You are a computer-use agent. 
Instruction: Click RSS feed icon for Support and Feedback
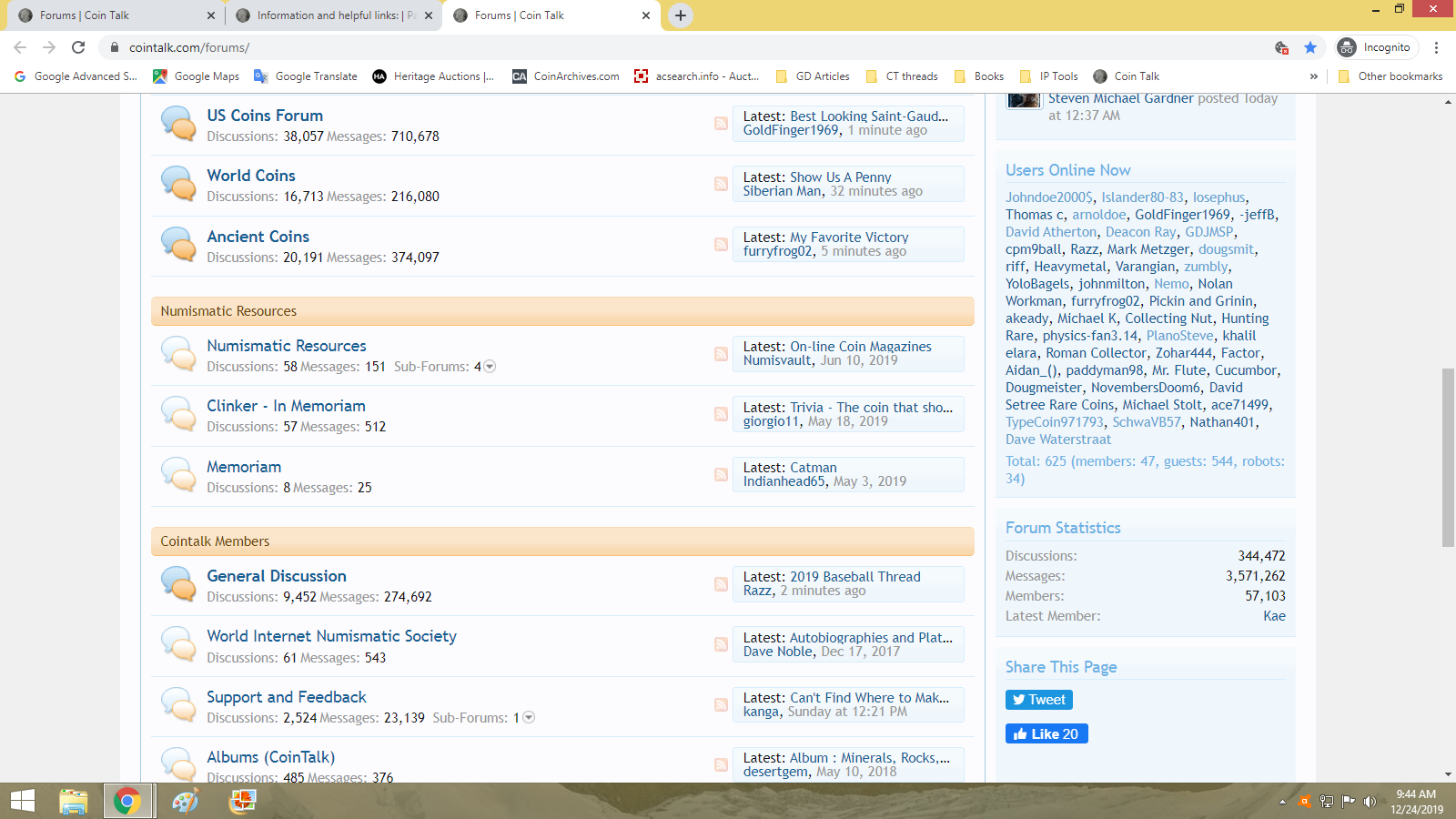721,705
